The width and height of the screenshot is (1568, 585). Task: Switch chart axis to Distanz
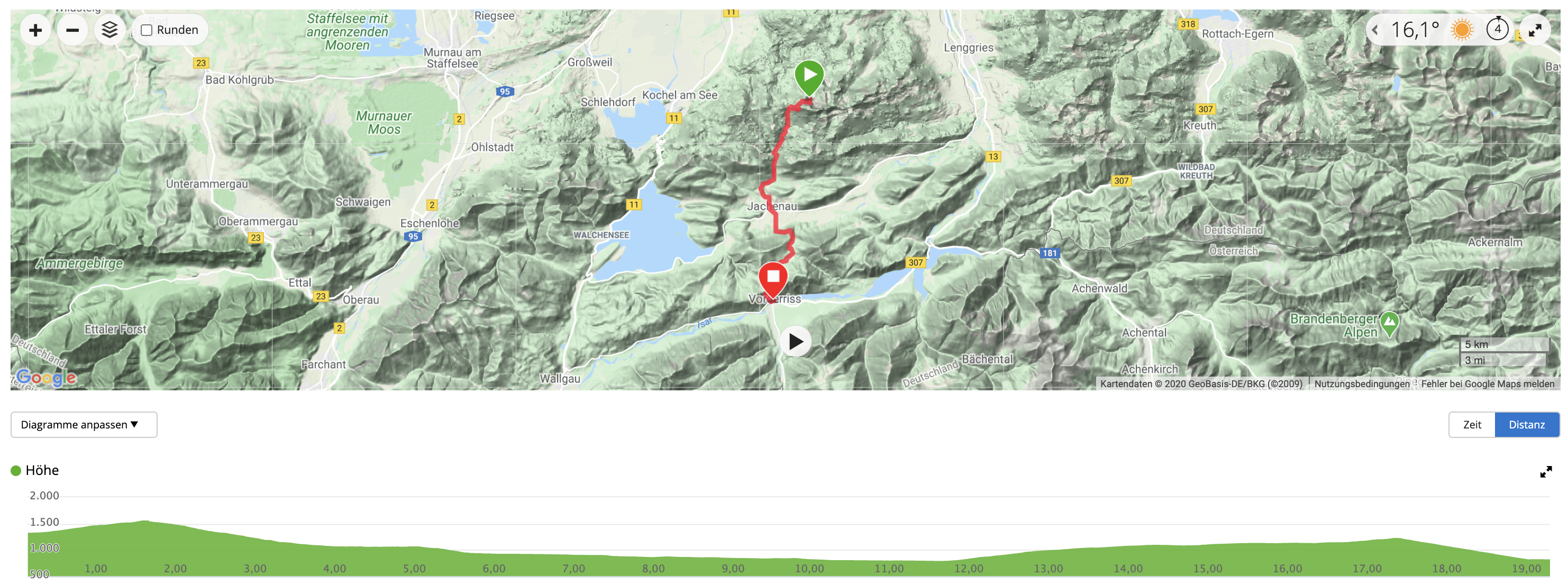(x=1527, y=424)
